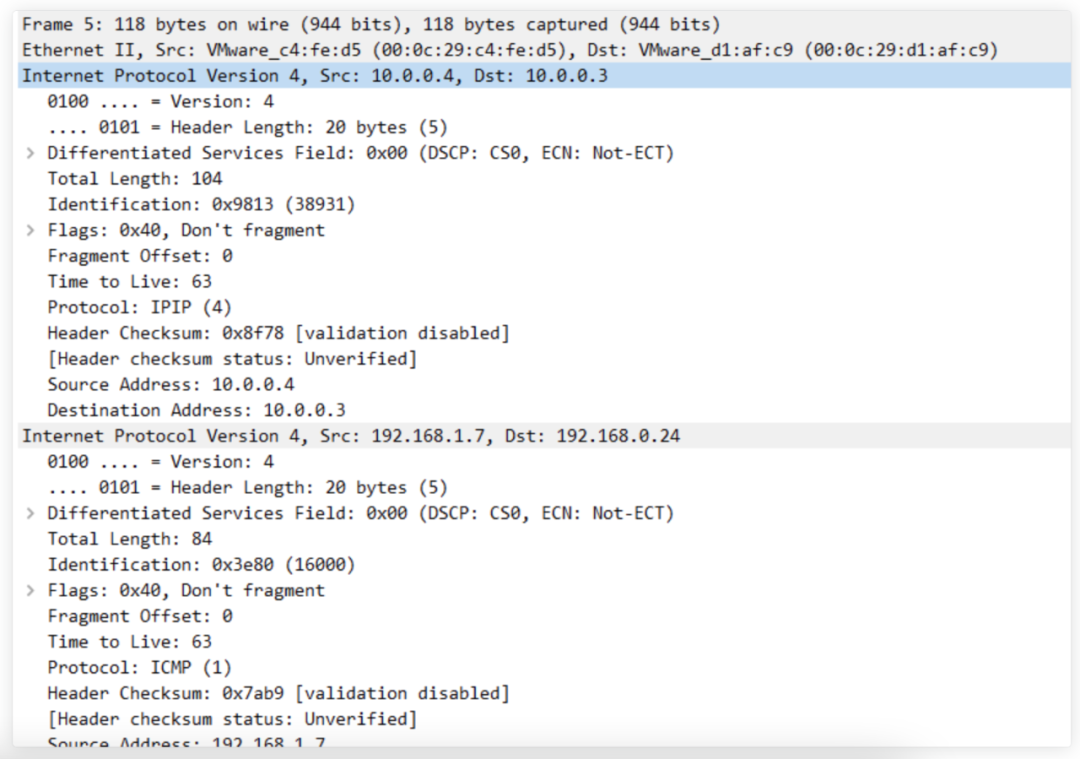The width and height of the screenshot is (1080, 759).
Task: Select Header Checksum 0x8f78 row
Action: point(278,333)
